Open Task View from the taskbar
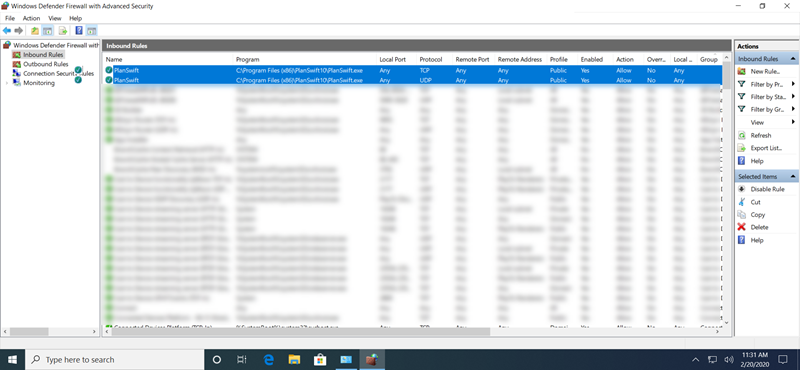 [x=242, y=359]
